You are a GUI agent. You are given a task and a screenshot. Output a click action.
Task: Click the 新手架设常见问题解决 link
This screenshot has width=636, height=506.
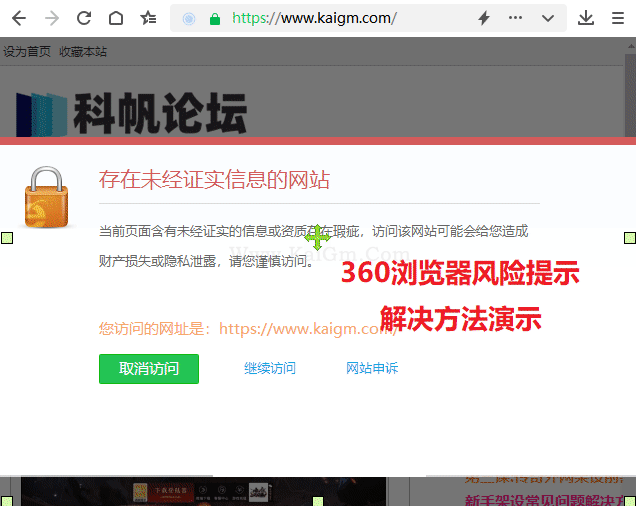pyautogui.click(x=544, y=500)
